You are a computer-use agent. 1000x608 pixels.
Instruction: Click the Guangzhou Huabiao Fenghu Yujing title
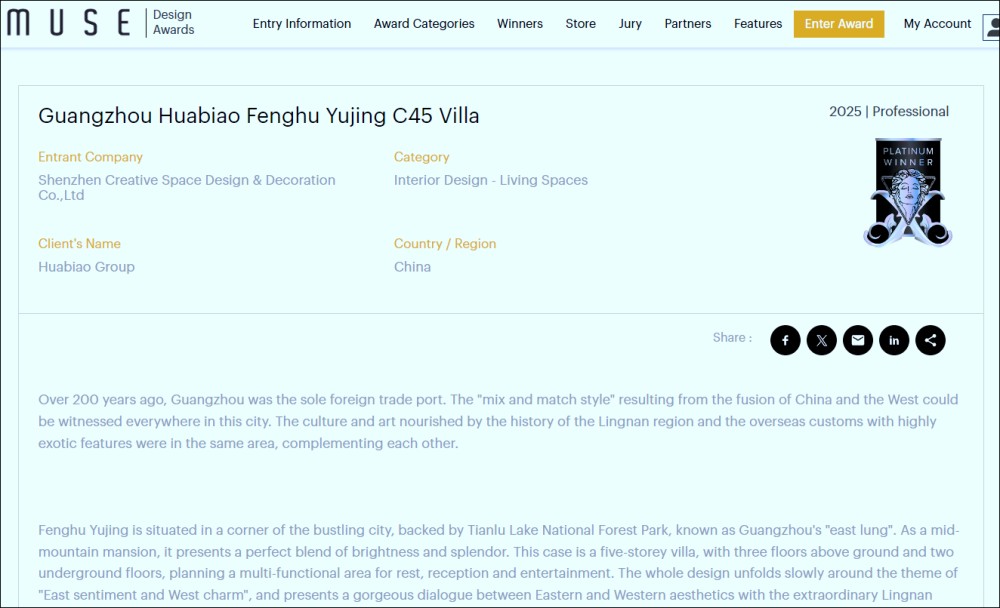259,116
